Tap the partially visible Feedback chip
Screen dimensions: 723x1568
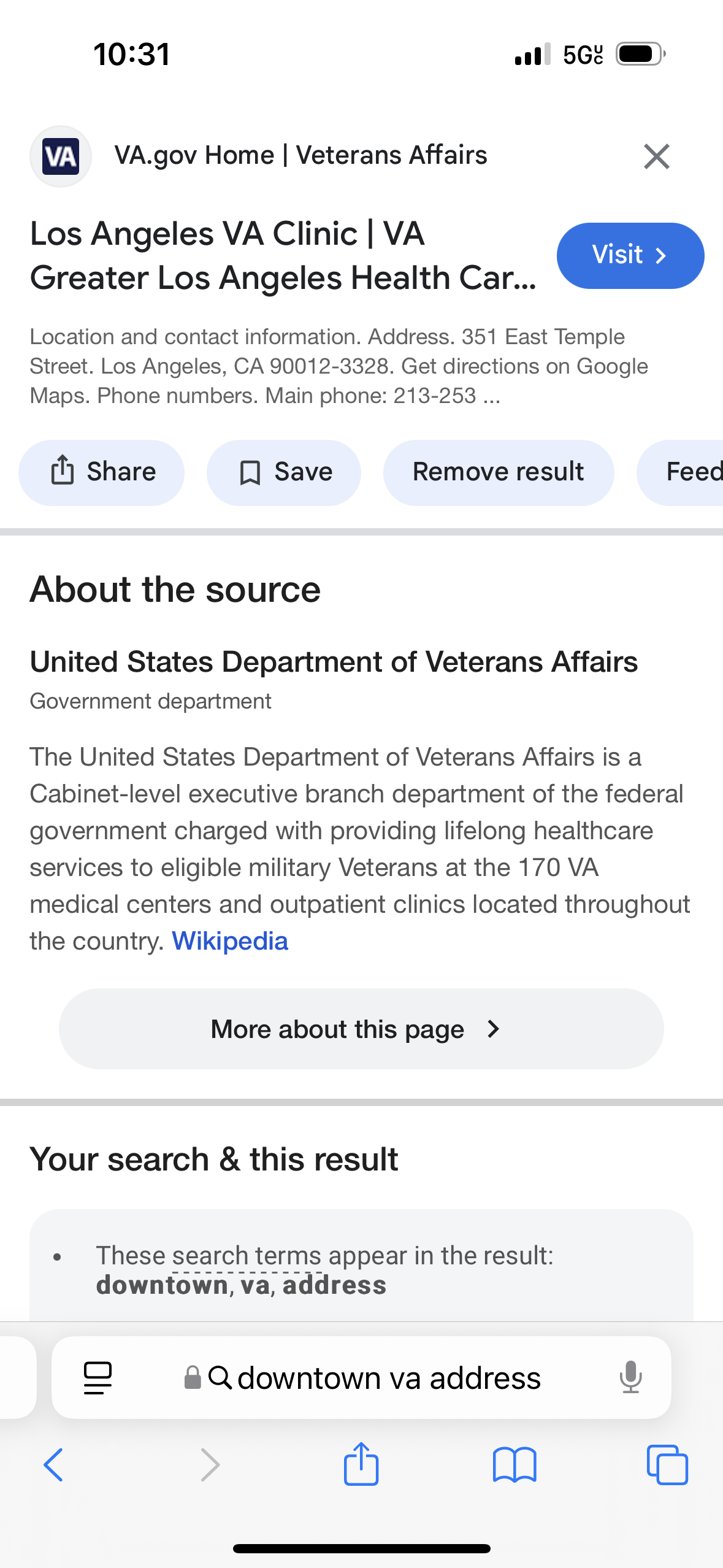coord(681,472)
